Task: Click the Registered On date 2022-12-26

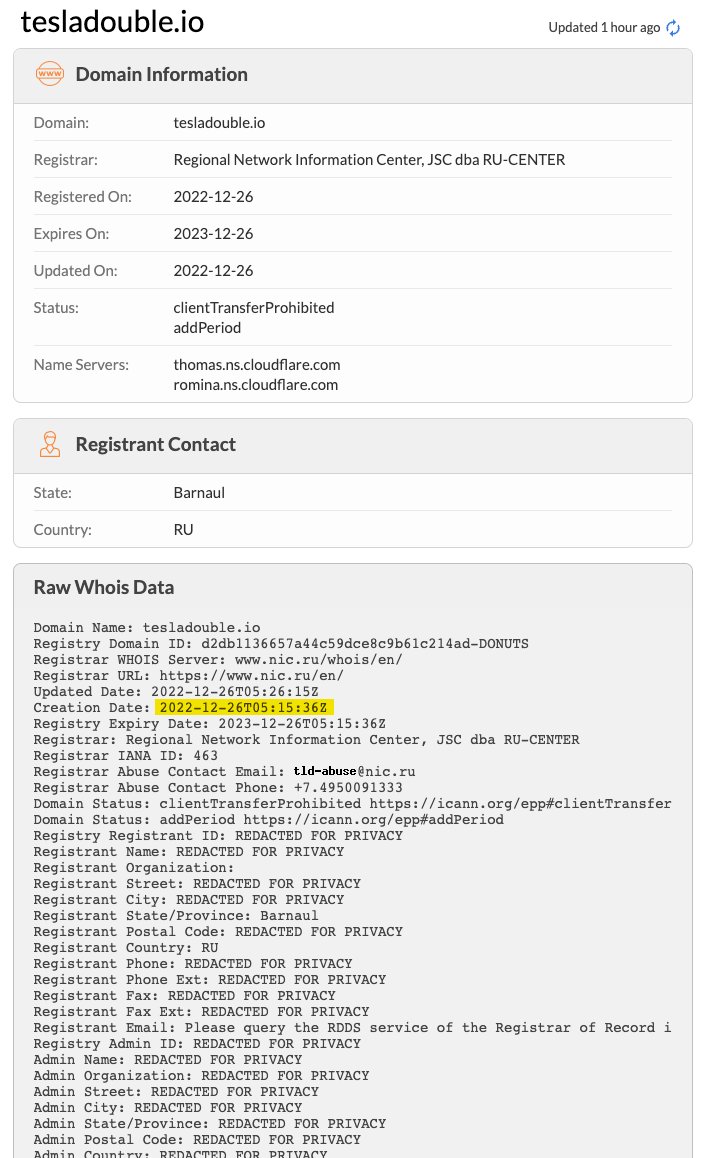Action: [x=213, y=196]
